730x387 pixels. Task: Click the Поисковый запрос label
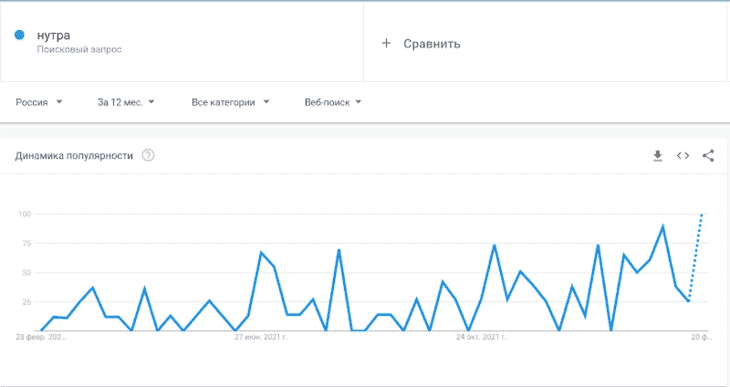pos(79,49)
